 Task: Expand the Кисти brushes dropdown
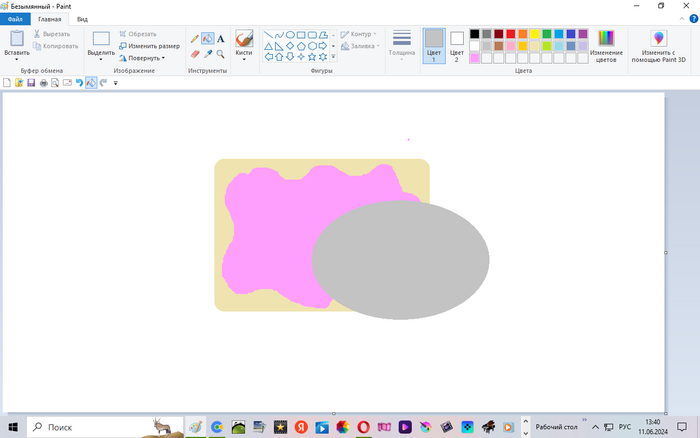pos(244,59)
